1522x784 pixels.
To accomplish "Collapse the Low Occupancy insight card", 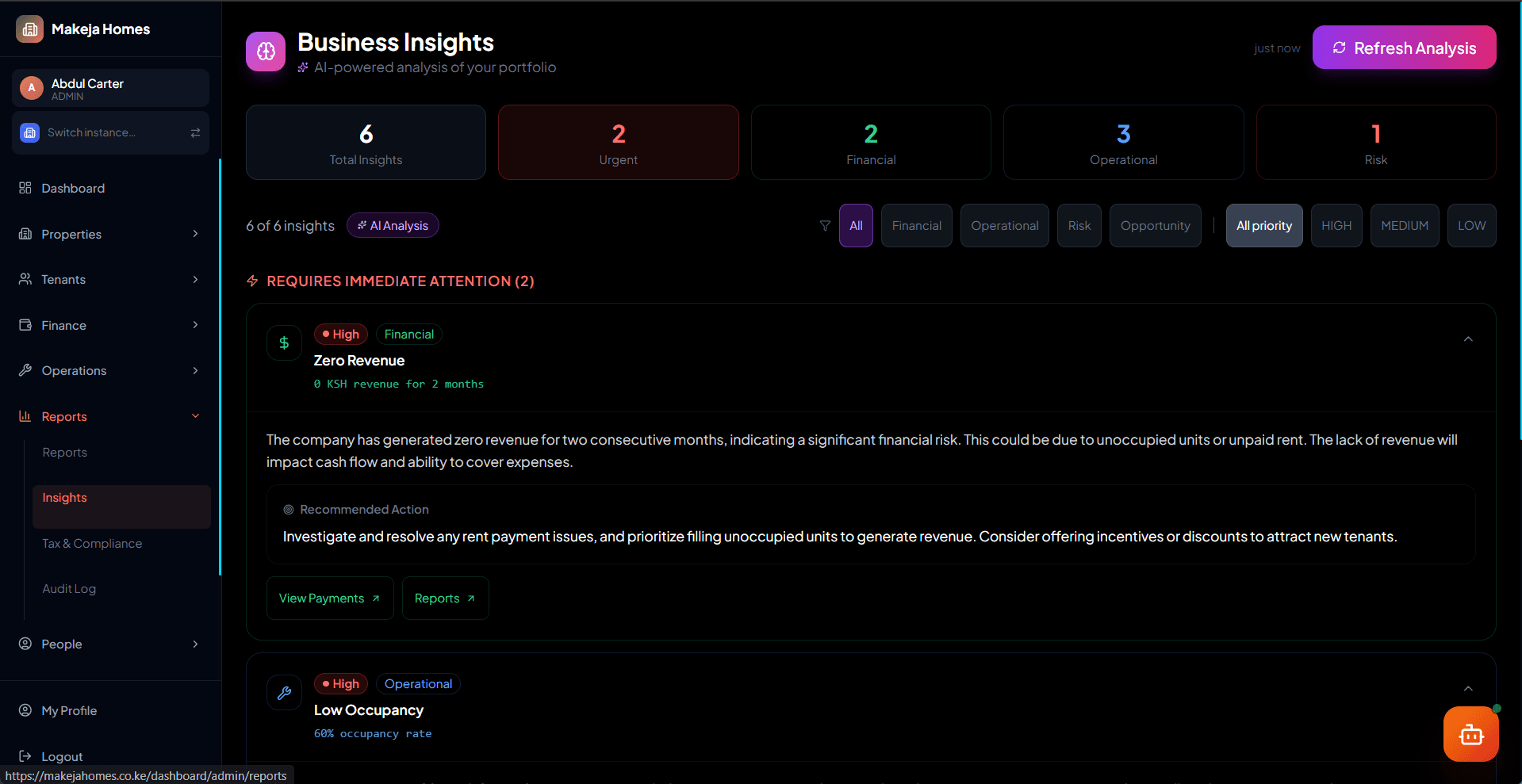I will pyautogui.click(x=1468, y=689).
